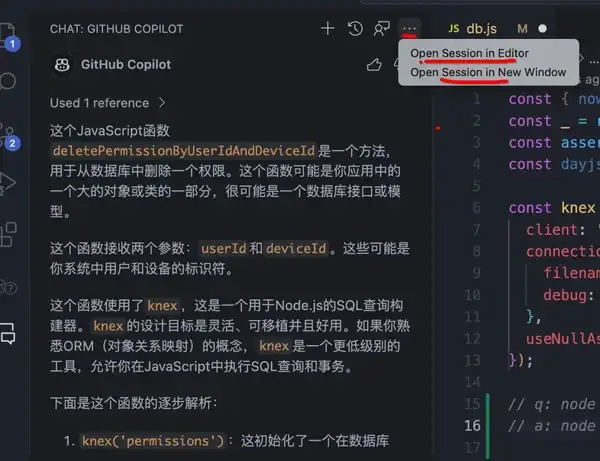Open chat history clock icon
This screenshot has height=461, width=600.
(x=355, y=29)
